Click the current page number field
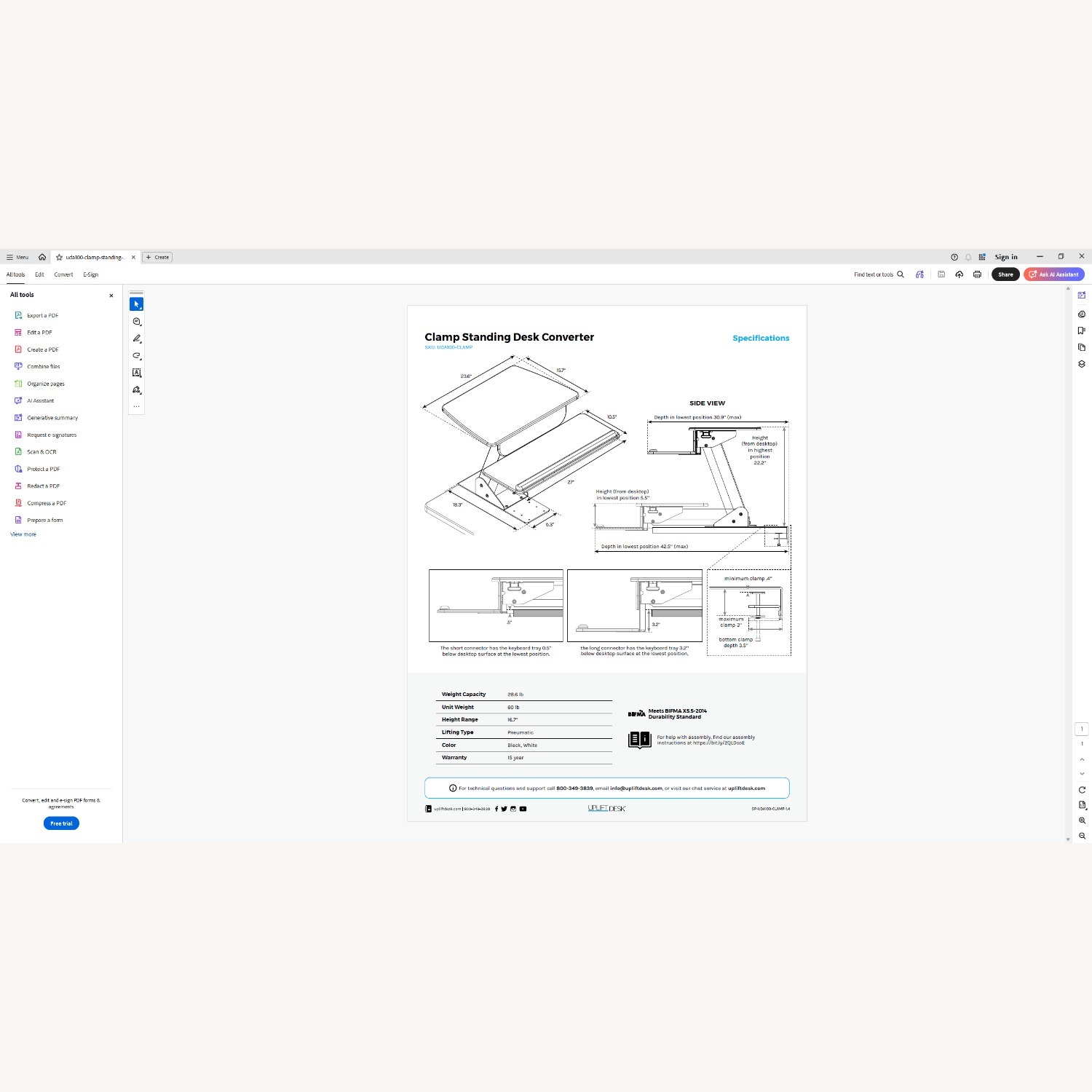 [x=1082, y=729]
